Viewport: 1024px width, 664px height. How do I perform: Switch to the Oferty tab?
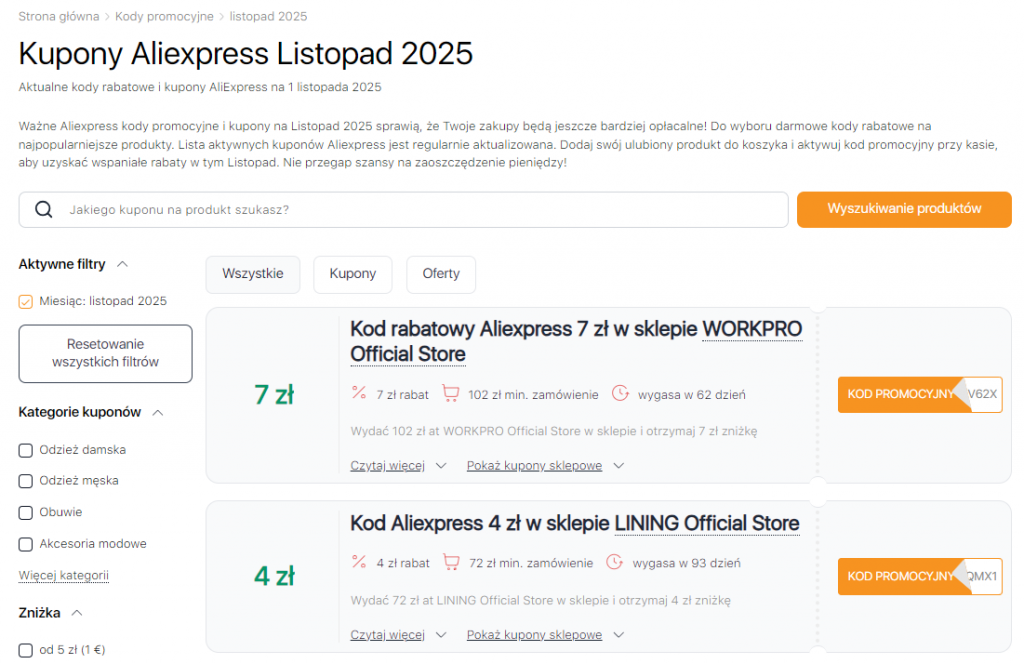click(x=441, y=274)
